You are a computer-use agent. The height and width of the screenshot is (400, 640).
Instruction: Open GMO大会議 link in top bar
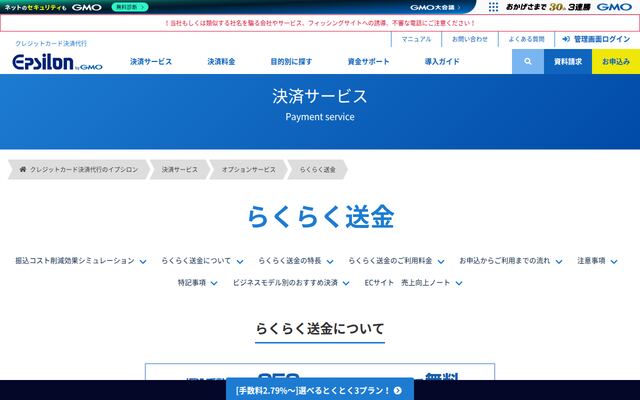[x=435, y=7]
